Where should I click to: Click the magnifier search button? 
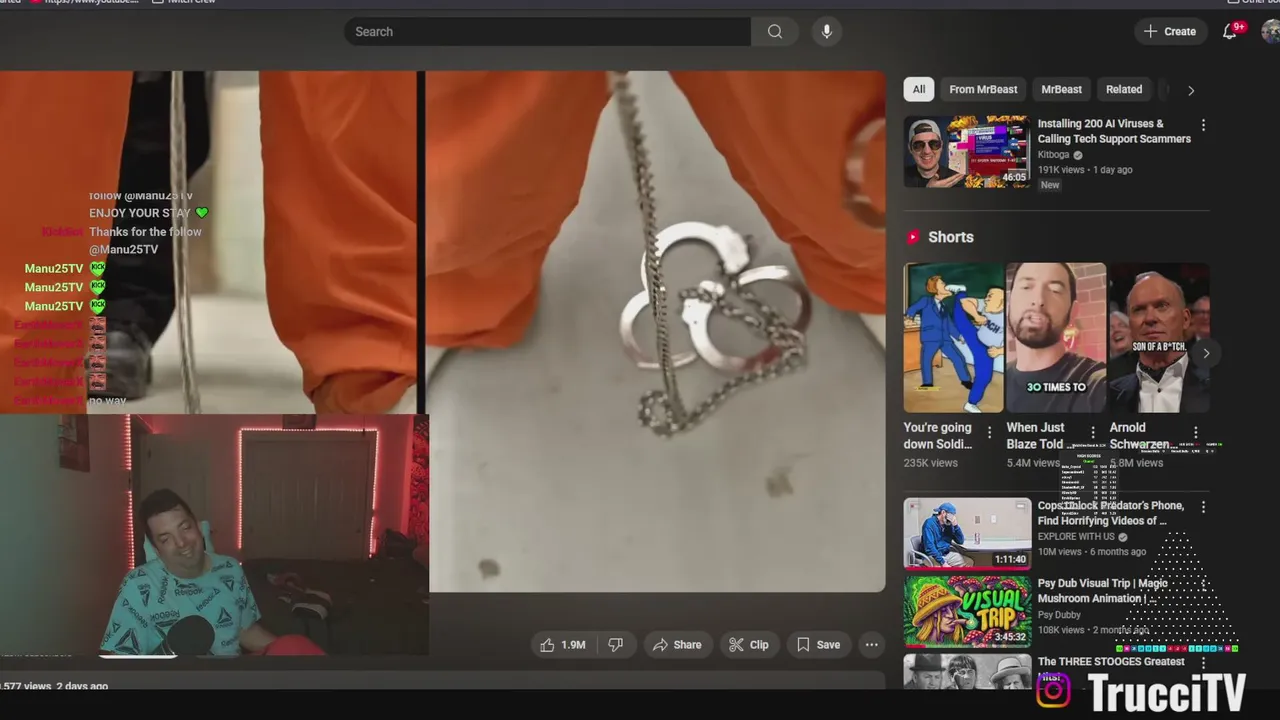[x=775, y=31]
